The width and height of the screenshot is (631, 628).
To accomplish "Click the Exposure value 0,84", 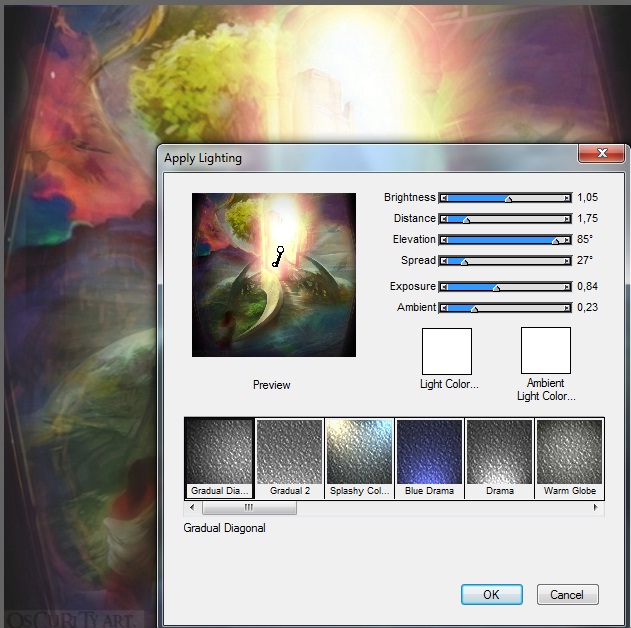I will click(x=587, y=286).
